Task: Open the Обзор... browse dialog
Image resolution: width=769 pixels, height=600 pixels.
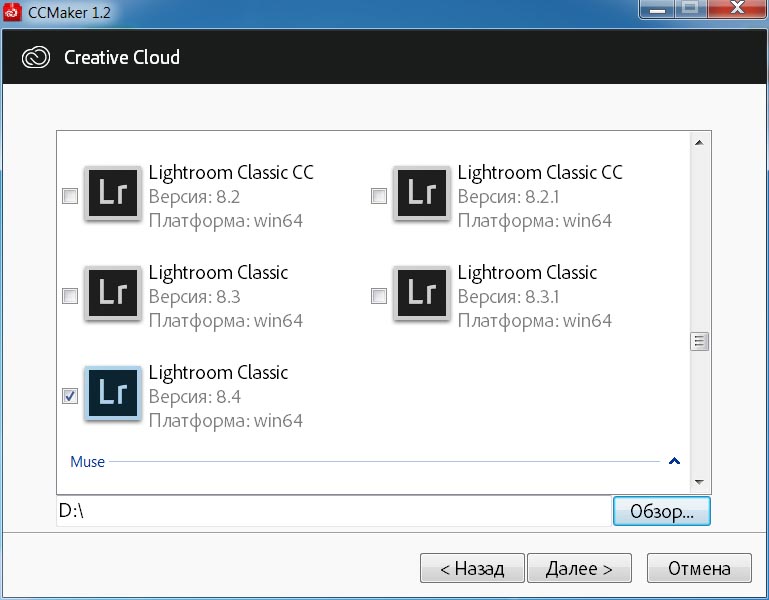Action: tap(662, 511)
